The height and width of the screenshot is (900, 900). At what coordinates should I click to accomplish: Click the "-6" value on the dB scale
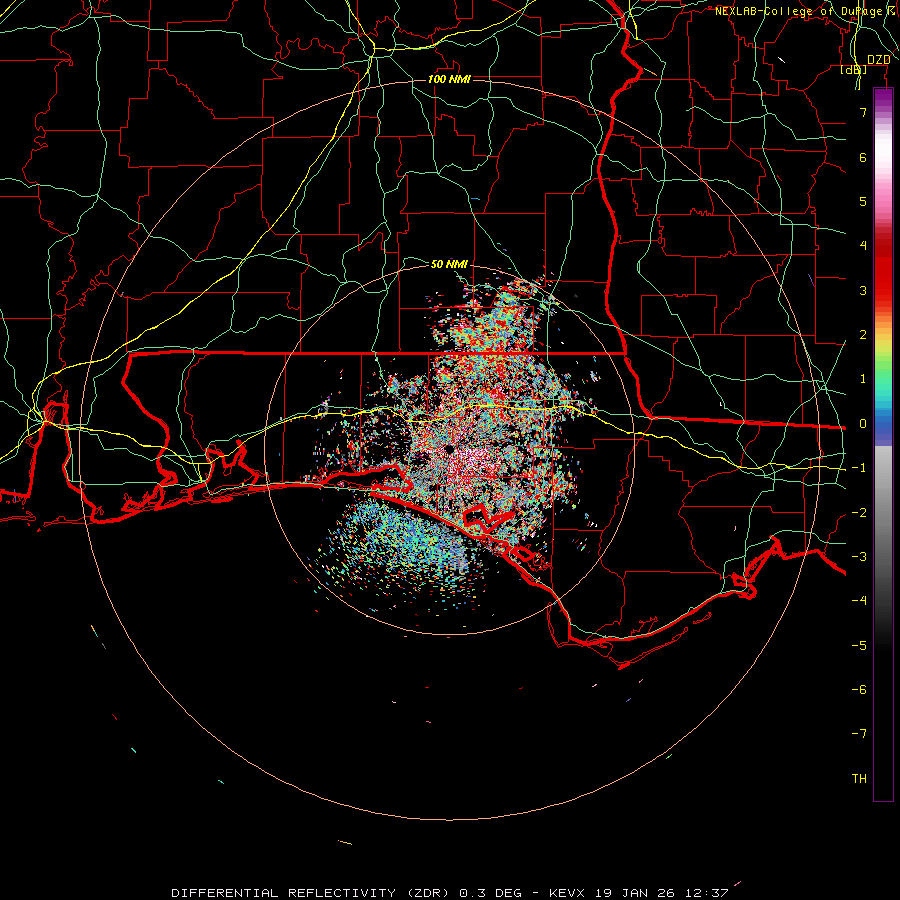(x=859, y=690)
